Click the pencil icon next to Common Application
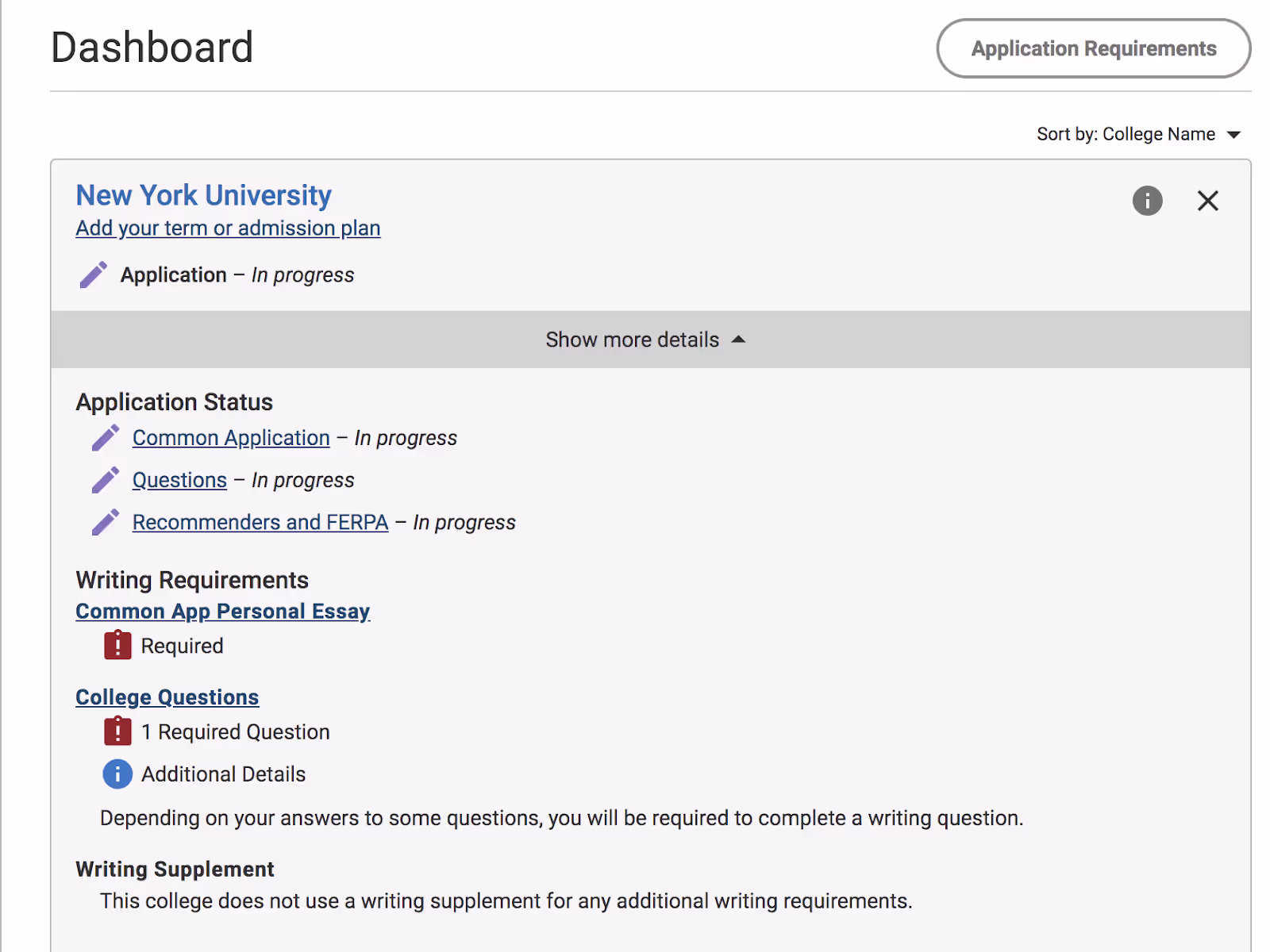1270x952 pixels. point(106,438)
